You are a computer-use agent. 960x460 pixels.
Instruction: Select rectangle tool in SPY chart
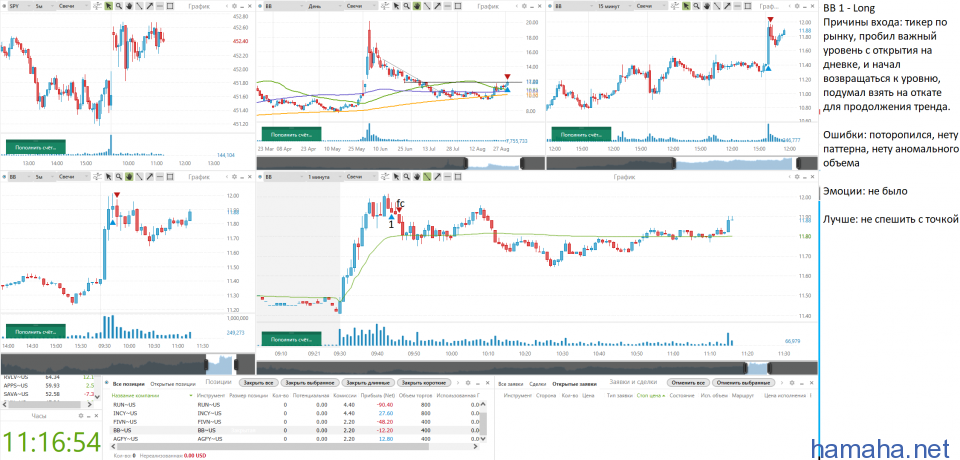click(x=170, y=6)
